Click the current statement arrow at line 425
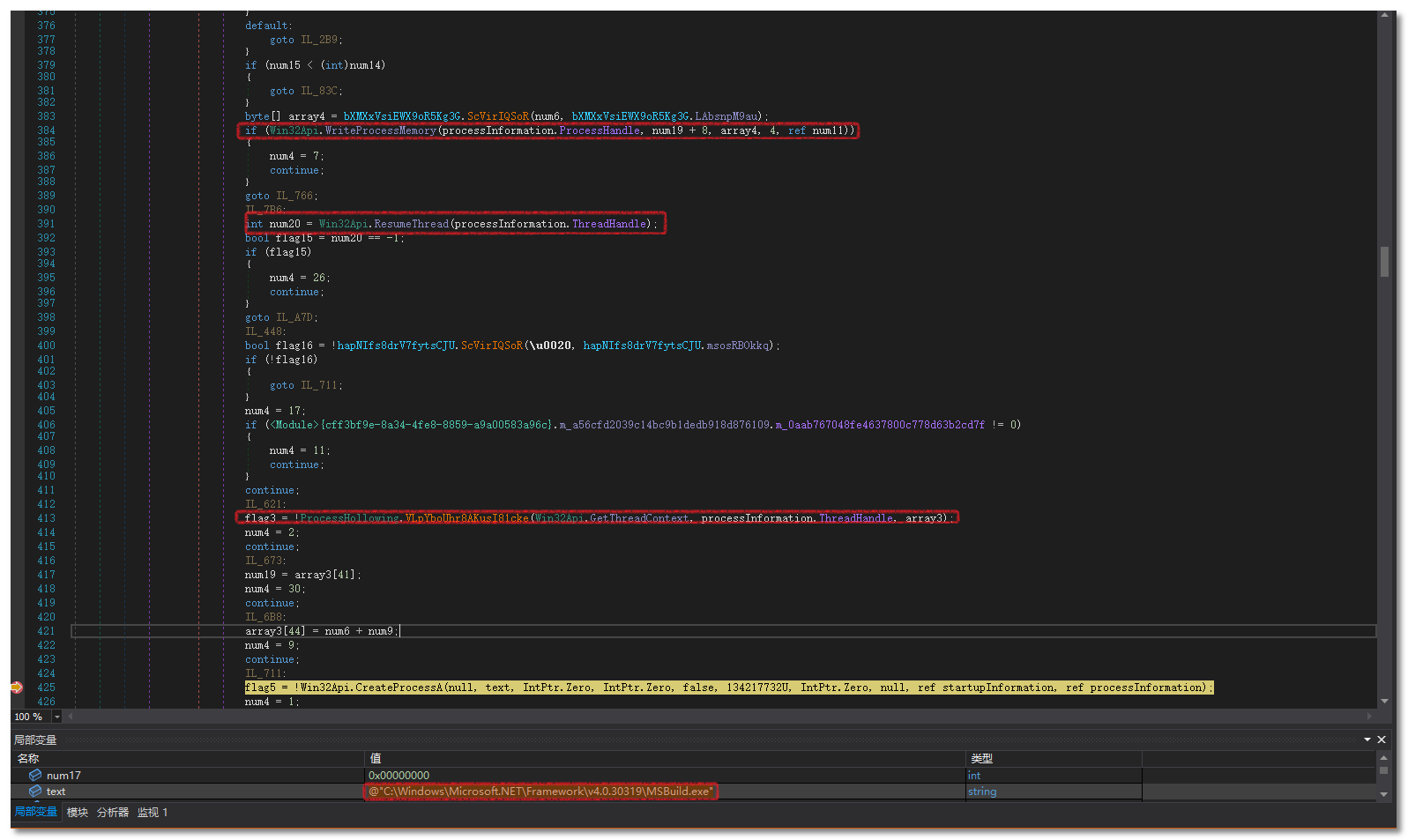This screenshot has width=1408, height=840. 16,688
